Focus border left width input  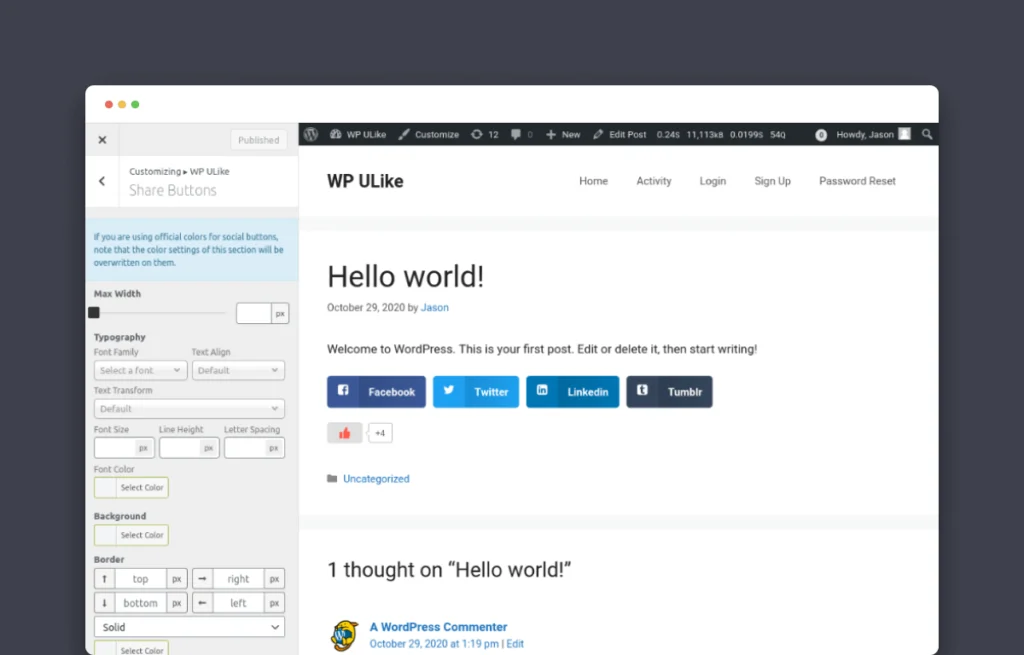pyautogui.click(x=238, y=603)
